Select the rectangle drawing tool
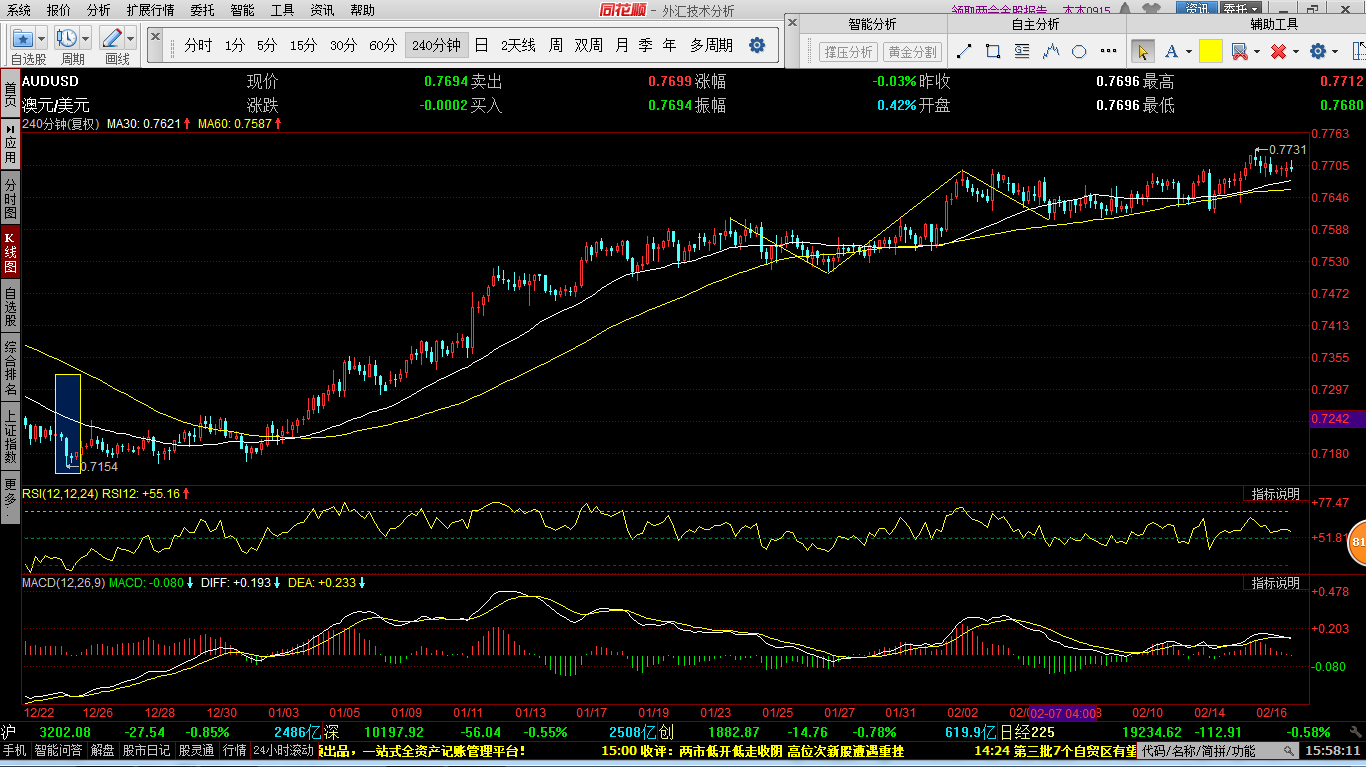 tap(993, 52)
